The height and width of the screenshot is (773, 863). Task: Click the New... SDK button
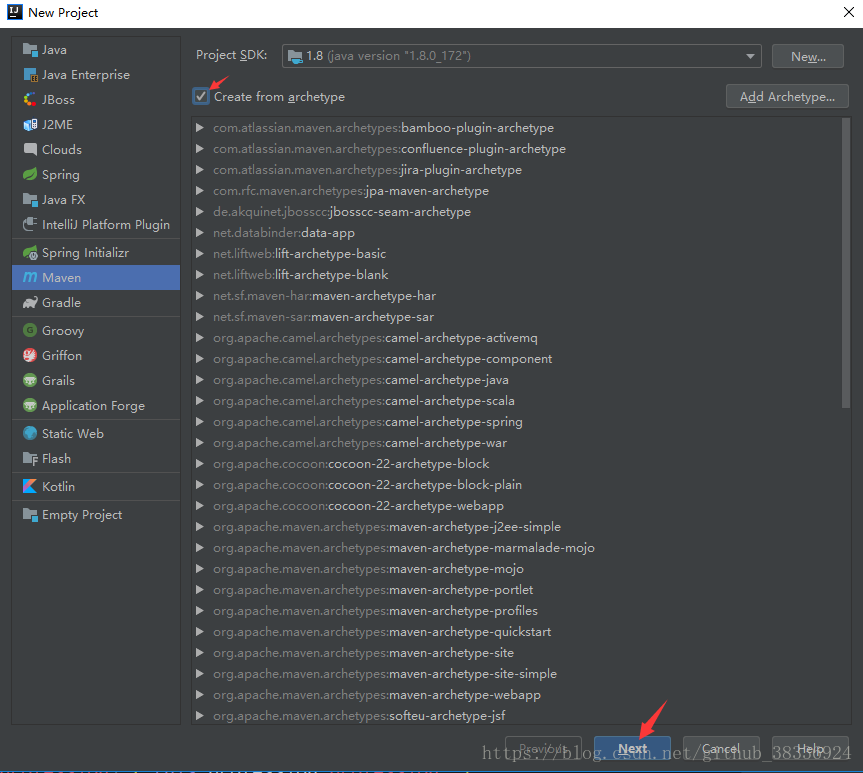coord(807,56)
